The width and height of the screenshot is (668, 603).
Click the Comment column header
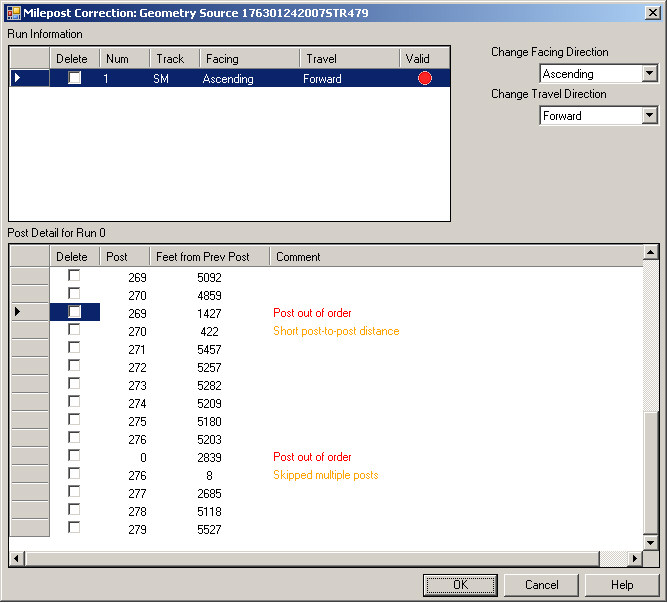298,257
